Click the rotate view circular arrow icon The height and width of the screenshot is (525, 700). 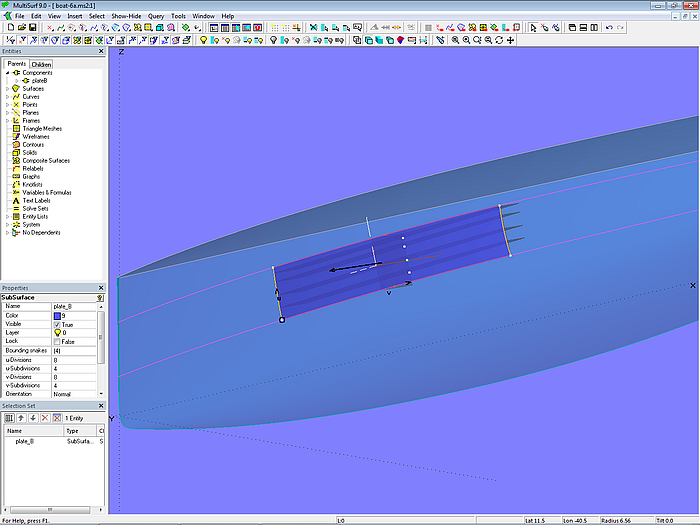[499, 40]
